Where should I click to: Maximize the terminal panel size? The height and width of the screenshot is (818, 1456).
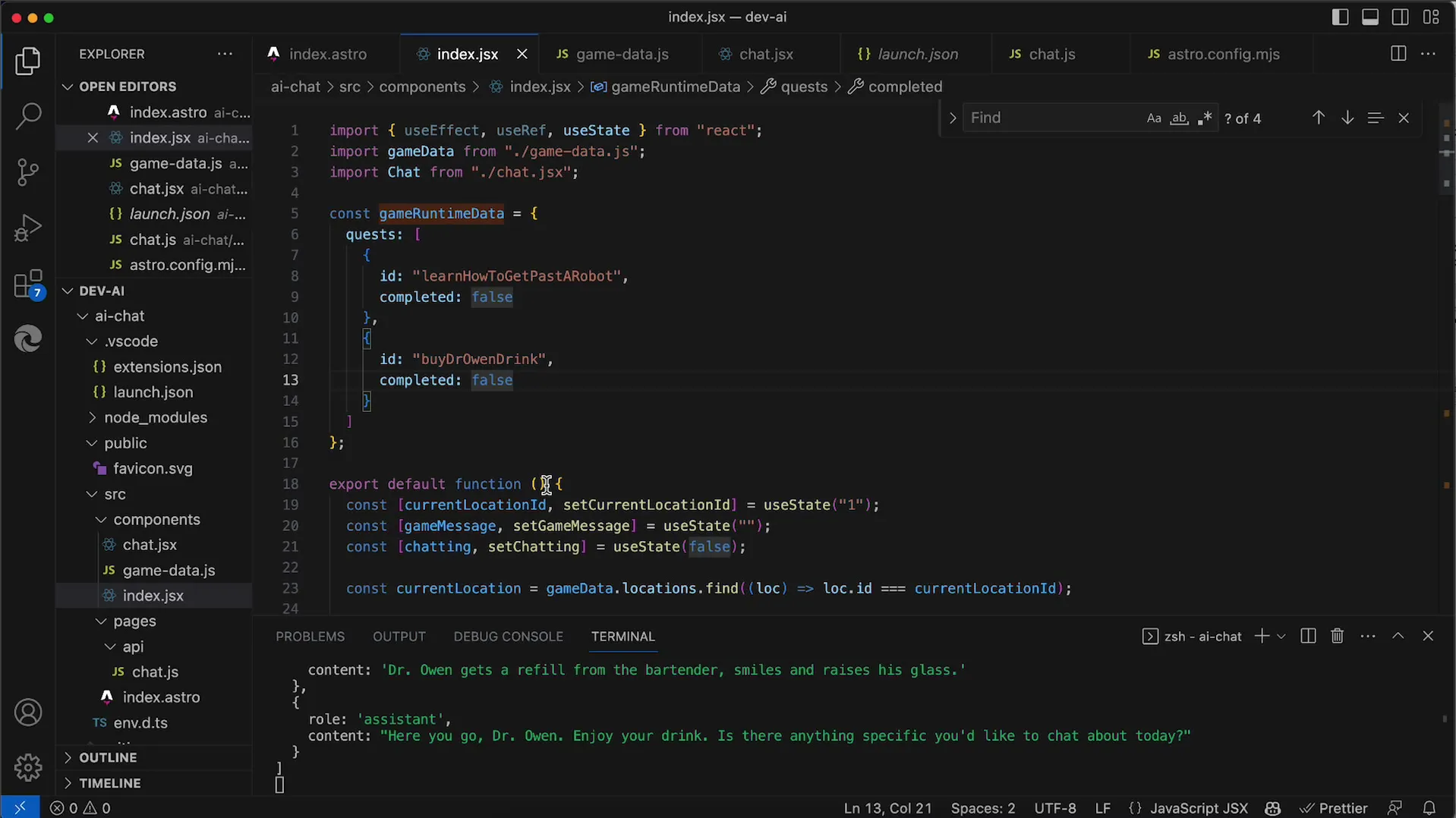(1398, 636)
